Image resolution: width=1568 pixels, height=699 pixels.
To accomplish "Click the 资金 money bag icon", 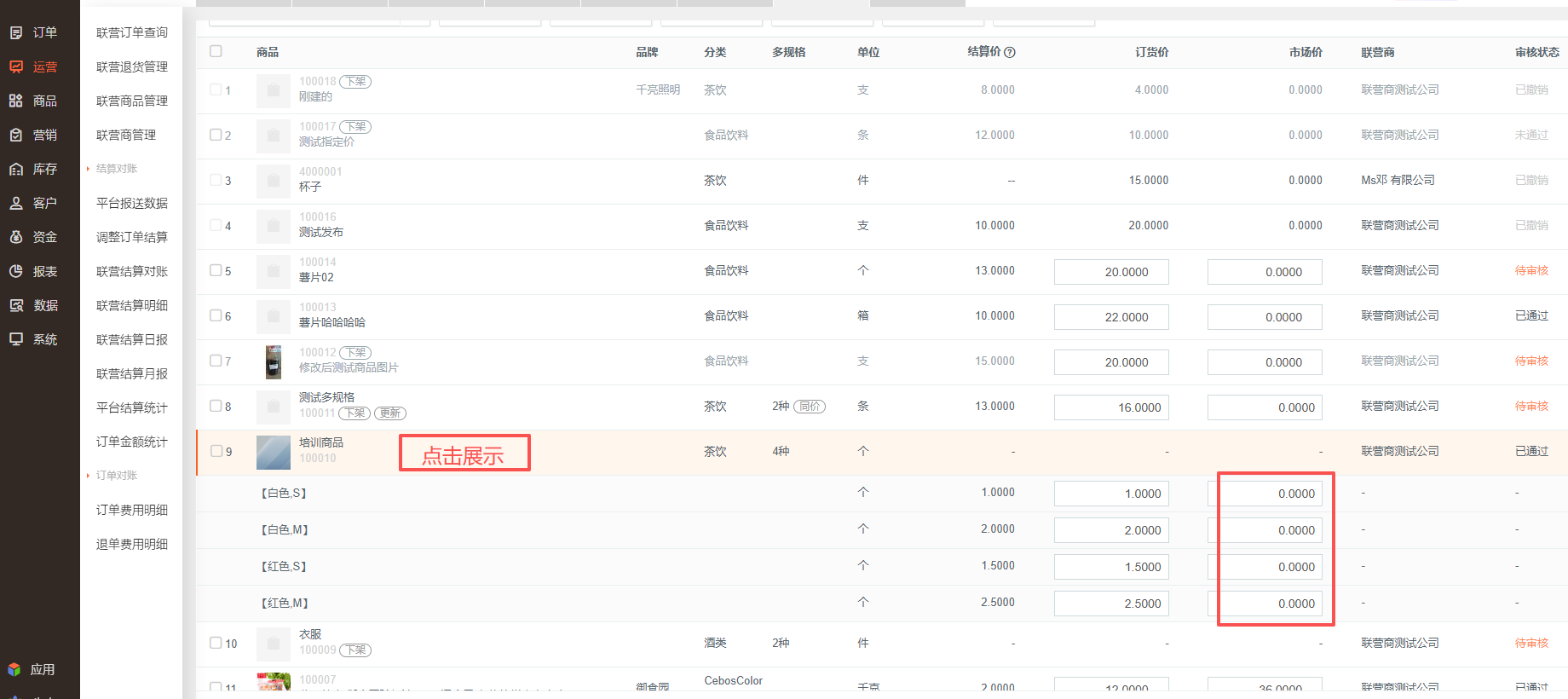I will point(16,237).
